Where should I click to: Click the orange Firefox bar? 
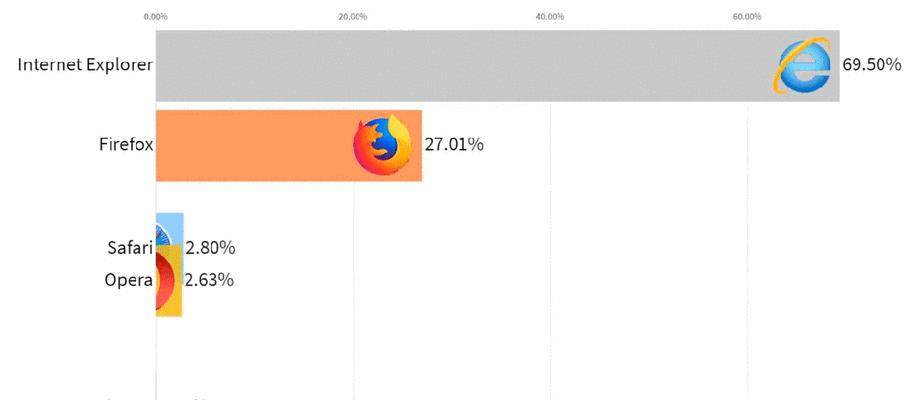(x=289, y=146)
